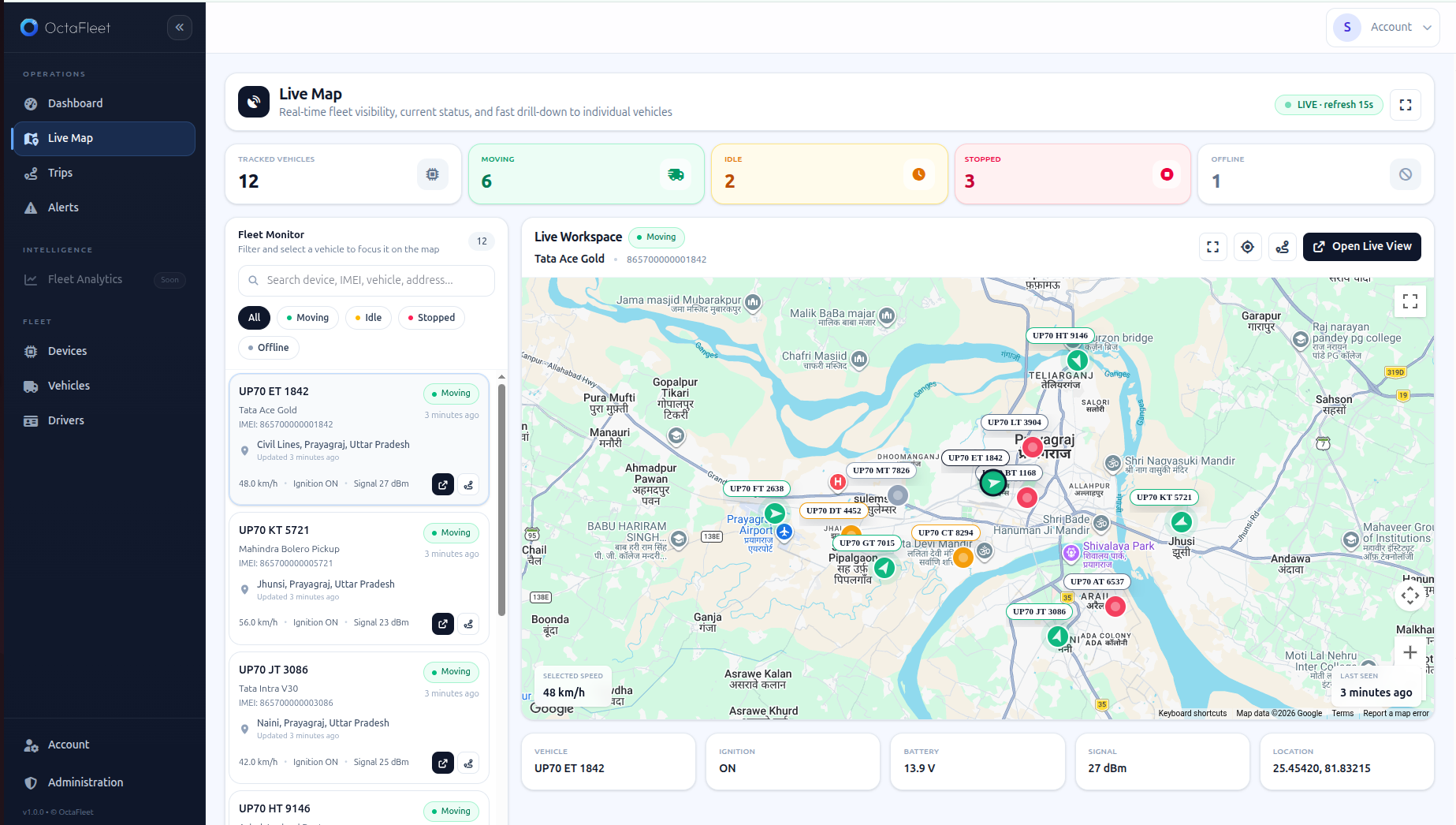Image resolution: width=1456 pixels, height=825 pixels.
Task: Select the Tracked Vehicles summary card
Action: point(343,174)
